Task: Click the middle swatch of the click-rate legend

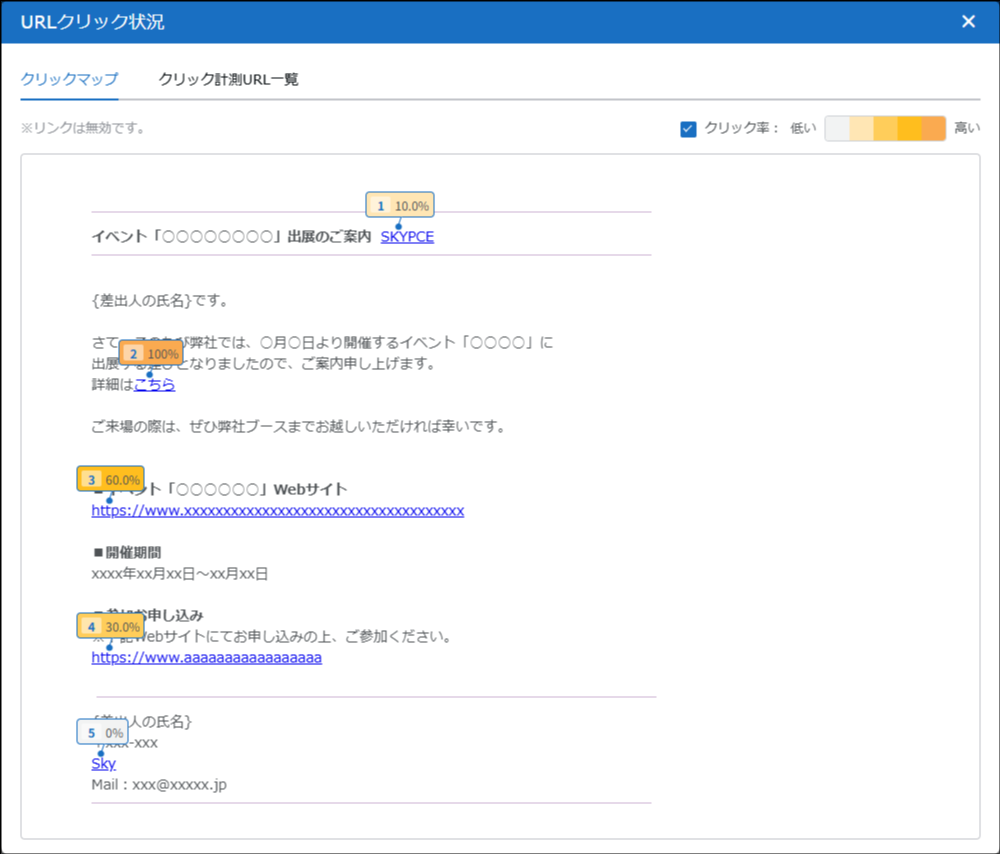Action: click(x=885, y=129)
